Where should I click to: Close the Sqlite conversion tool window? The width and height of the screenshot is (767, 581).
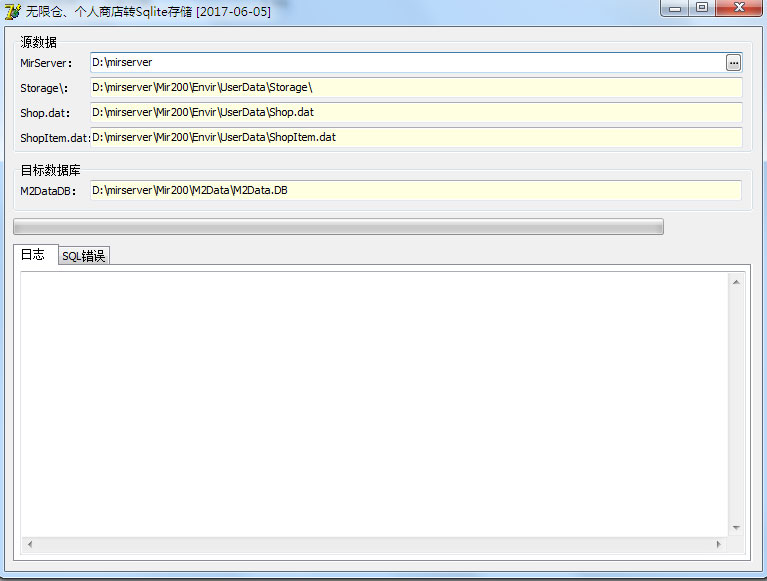pyautogui.click(x=739, y=8)
